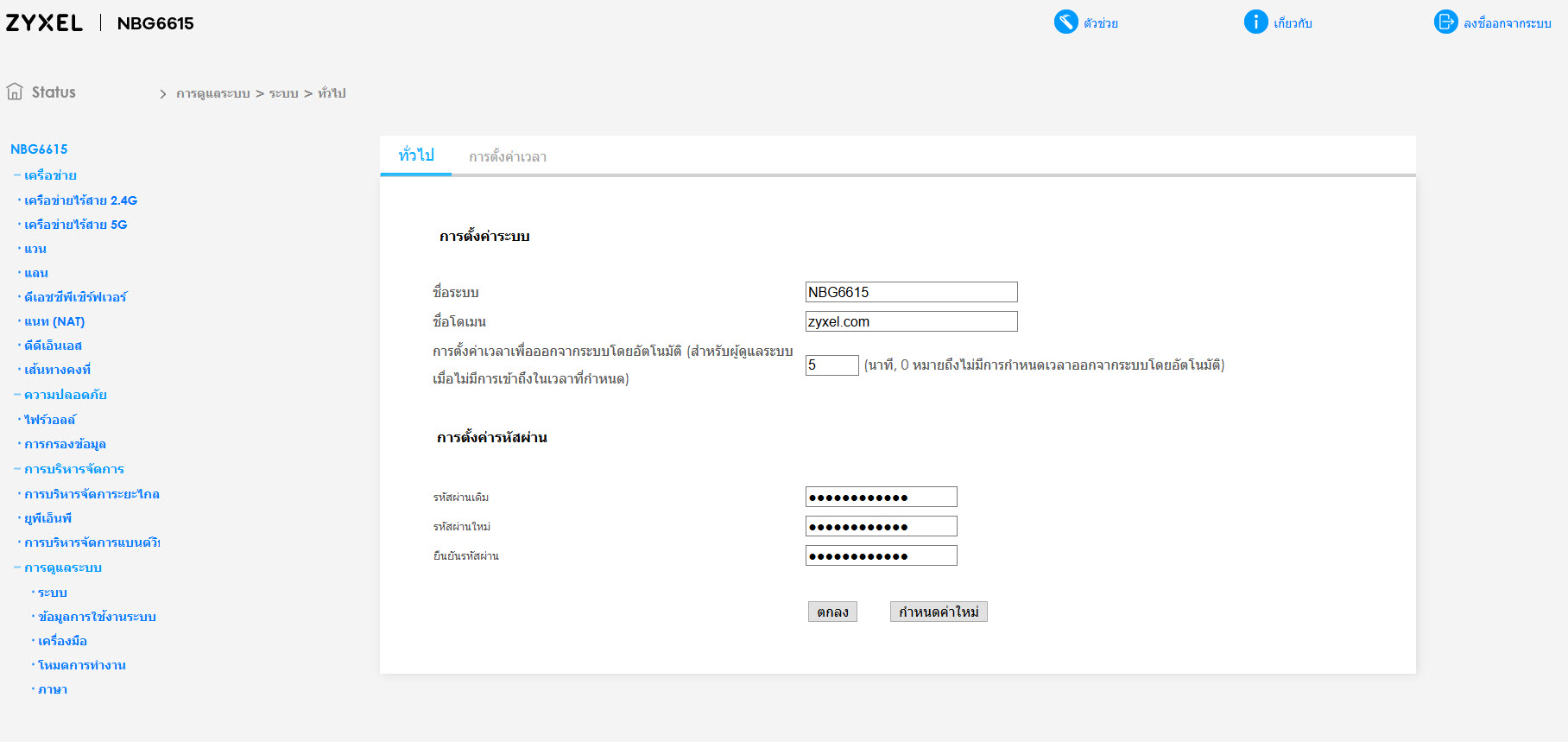Click the domain name field
This screenshot has height=742, width=1568.
(911, 321)
